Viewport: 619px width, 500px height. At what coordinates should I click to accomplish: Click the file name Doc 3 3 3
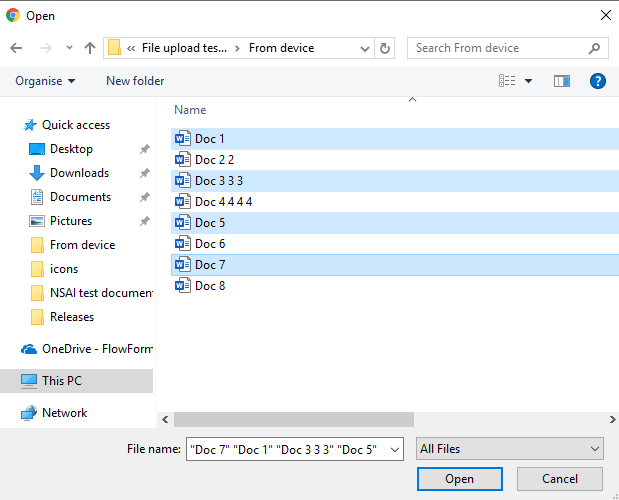tap(219, 181)
